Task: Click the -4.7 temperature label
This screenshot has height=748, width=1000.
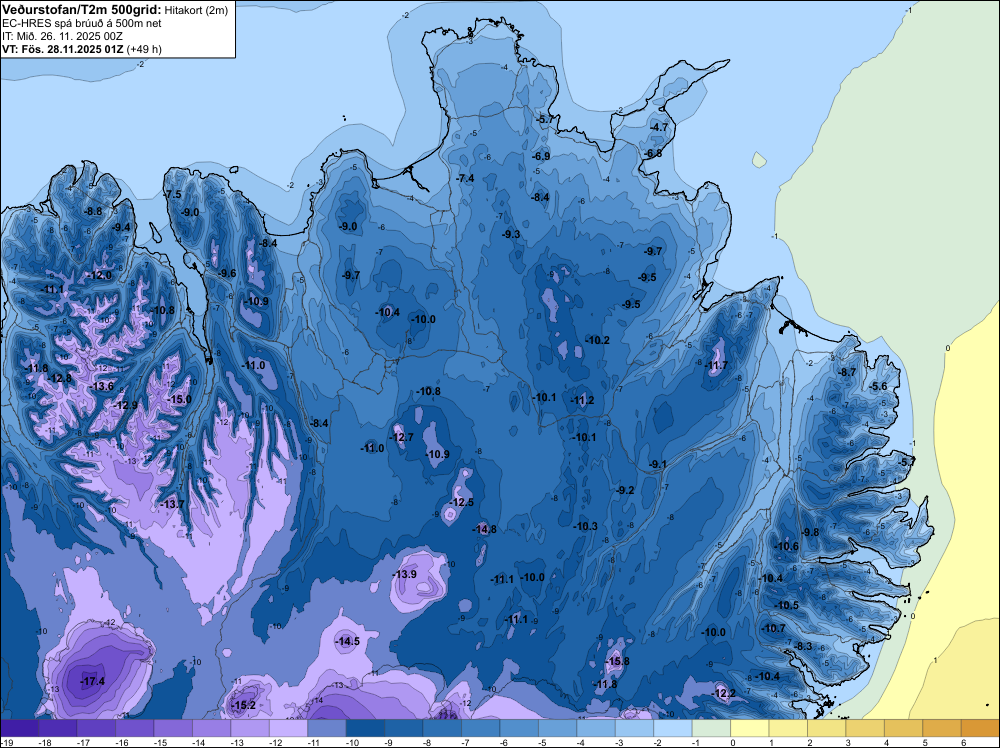Action: coord(659,127)
